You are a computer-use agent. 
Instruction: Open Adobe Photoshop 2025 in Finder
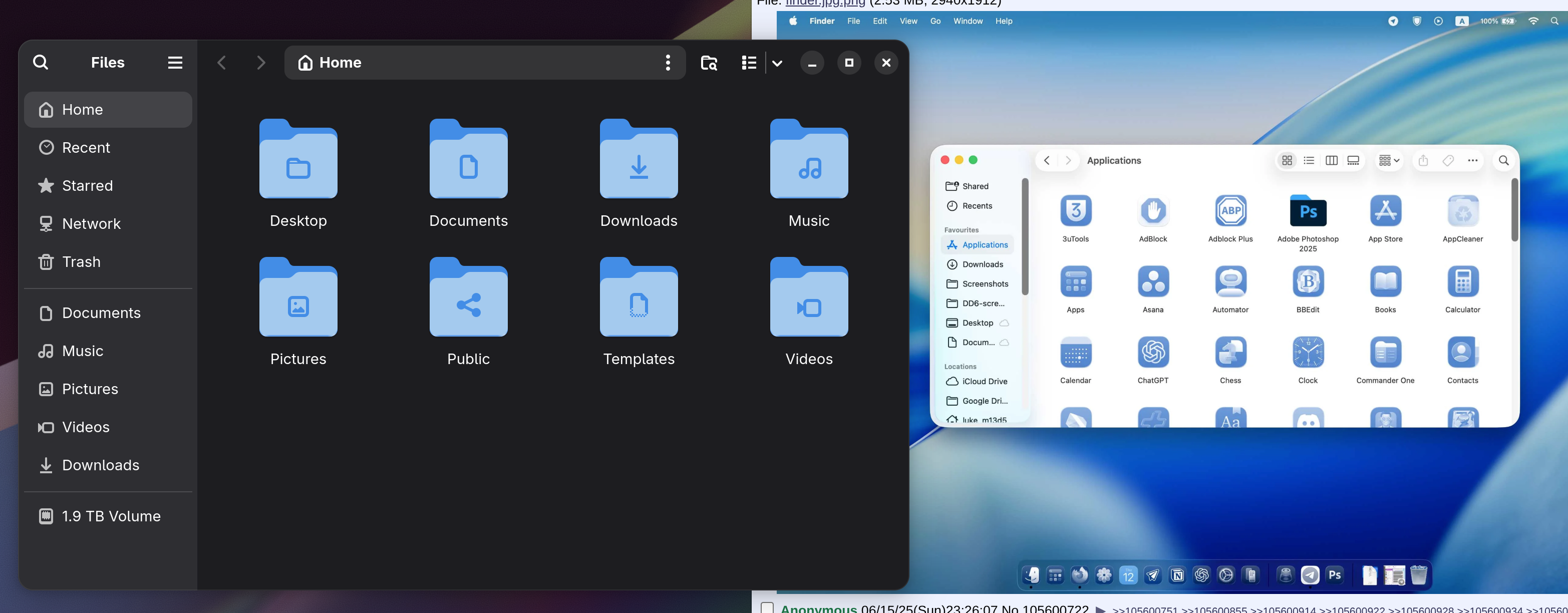point(1308,211)
